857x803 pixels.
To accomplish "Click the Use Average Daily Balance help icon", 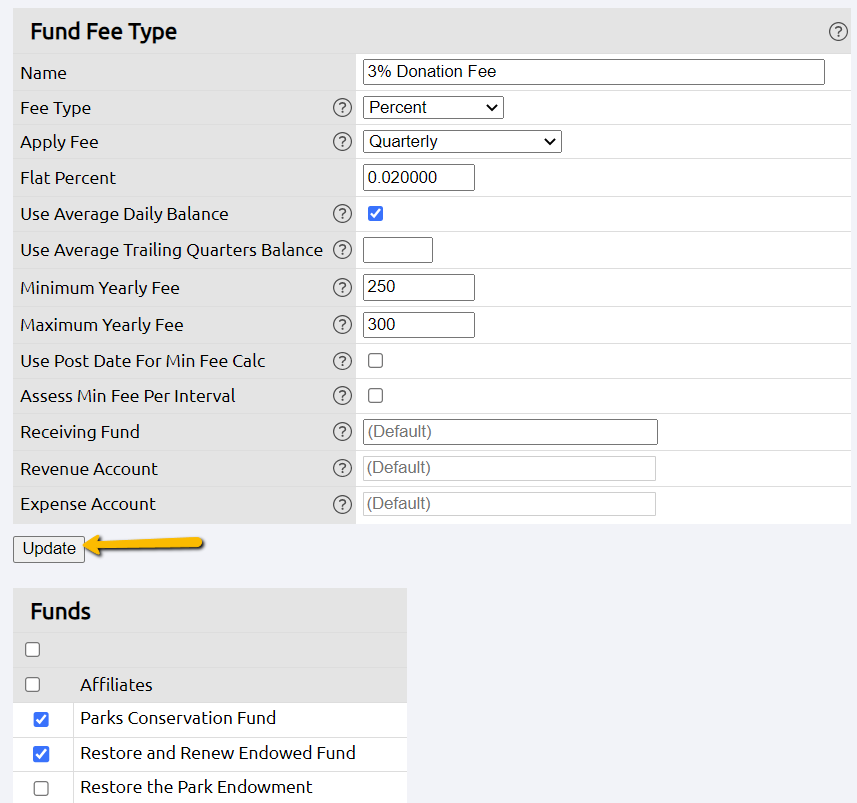I will (342, 214).
